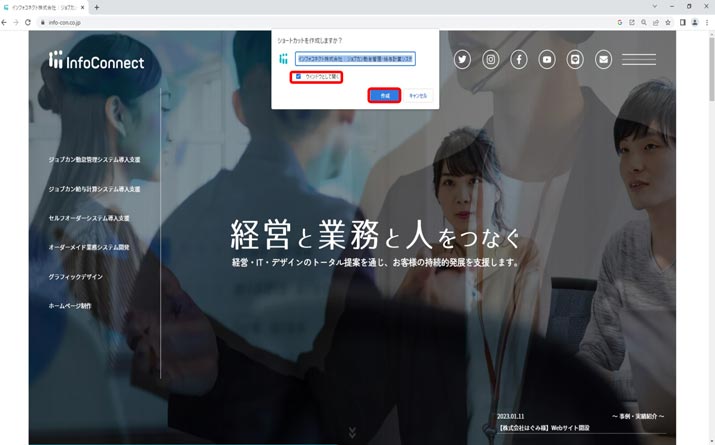Open the Webサイト開設 news link
The image size is (715, 445).
click(545, 428)
